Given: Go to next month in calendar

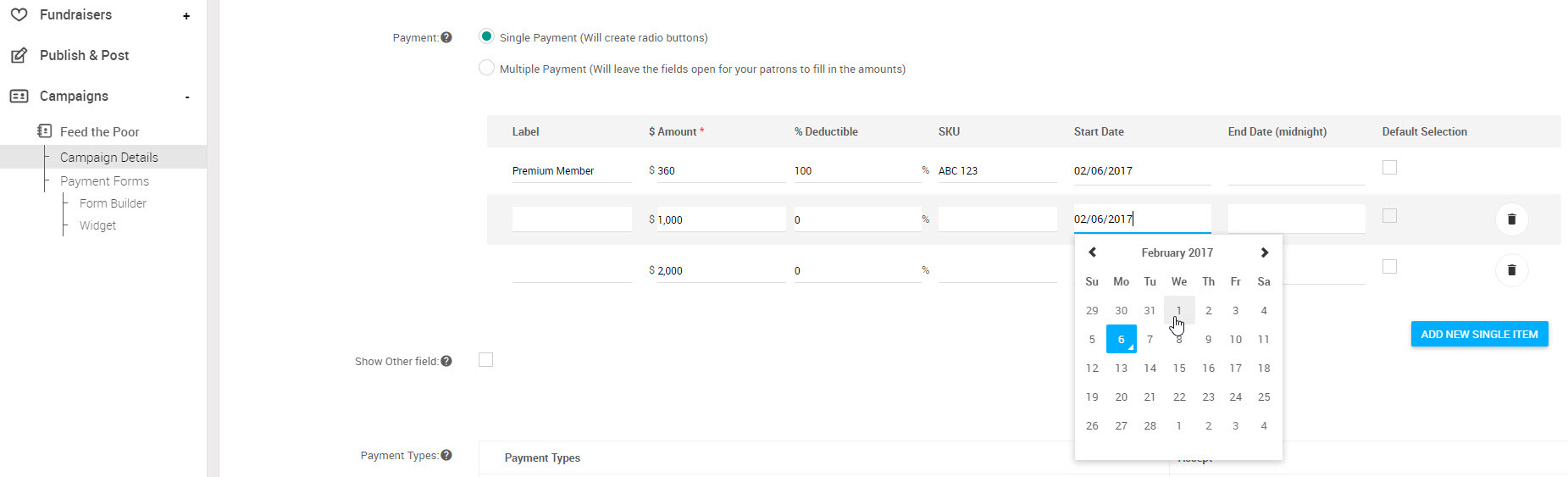Looking at the screenshot, I should pyautogui.click(x=1264, y=252).
